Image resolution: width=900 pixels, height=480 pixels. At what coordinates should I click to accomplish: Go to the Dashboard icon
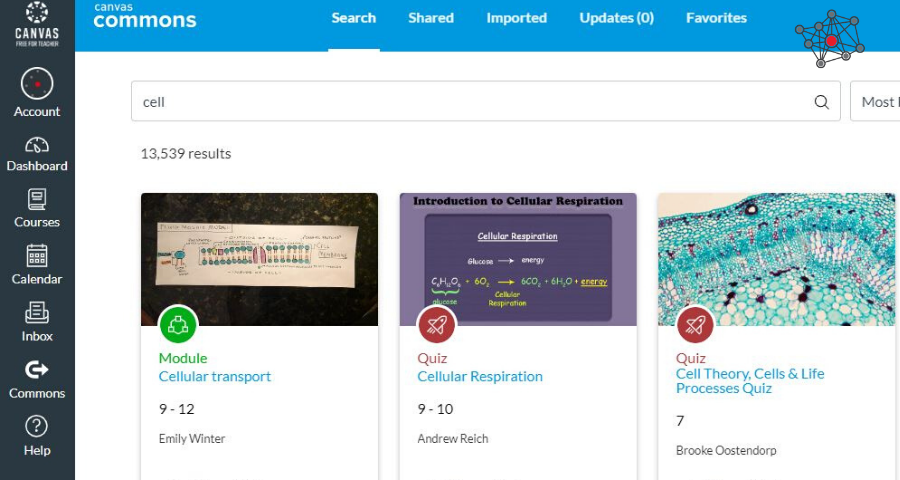(x=37, y=153)
